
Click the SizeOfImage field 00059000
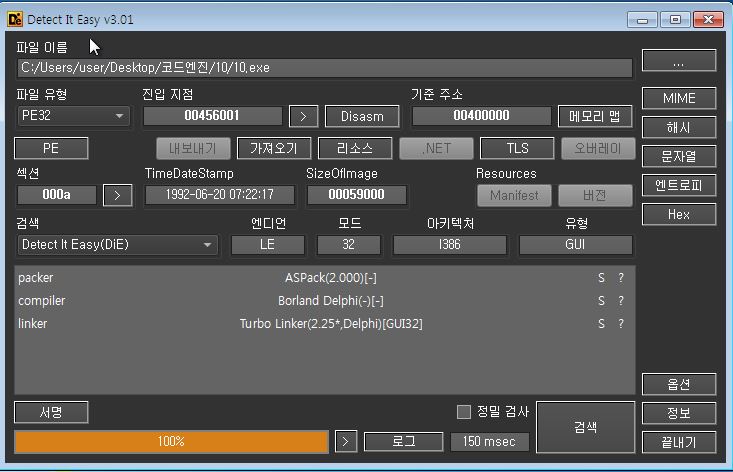[x=357, y=195]
